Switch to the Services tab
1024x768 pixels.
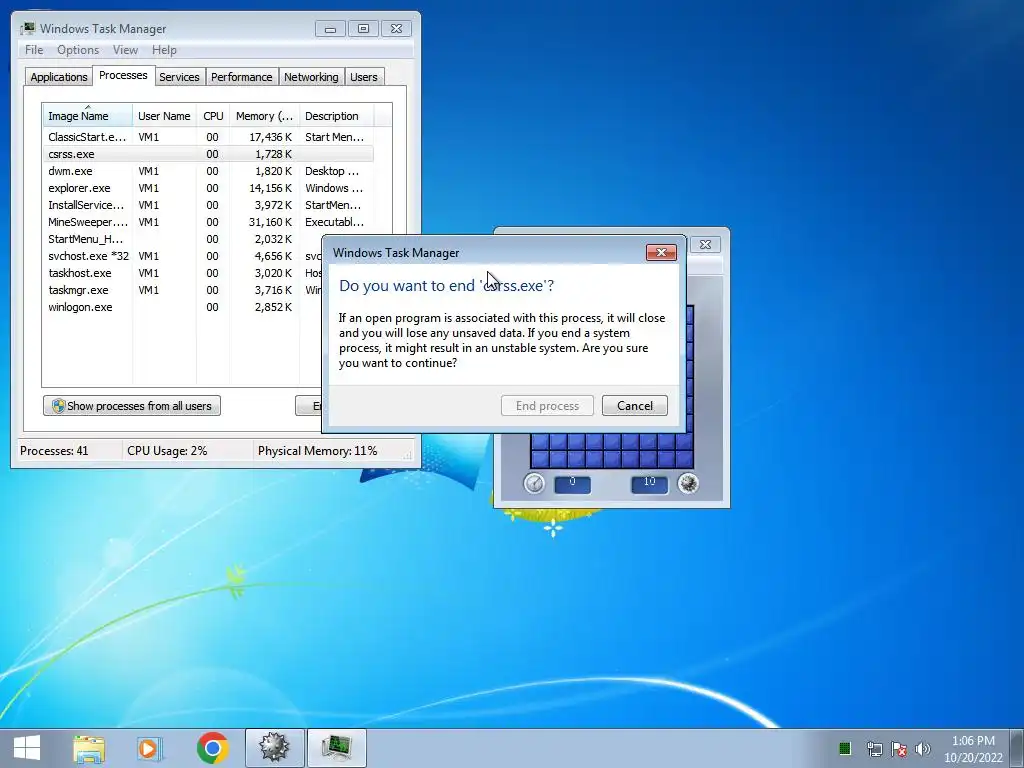coord(179,77)
